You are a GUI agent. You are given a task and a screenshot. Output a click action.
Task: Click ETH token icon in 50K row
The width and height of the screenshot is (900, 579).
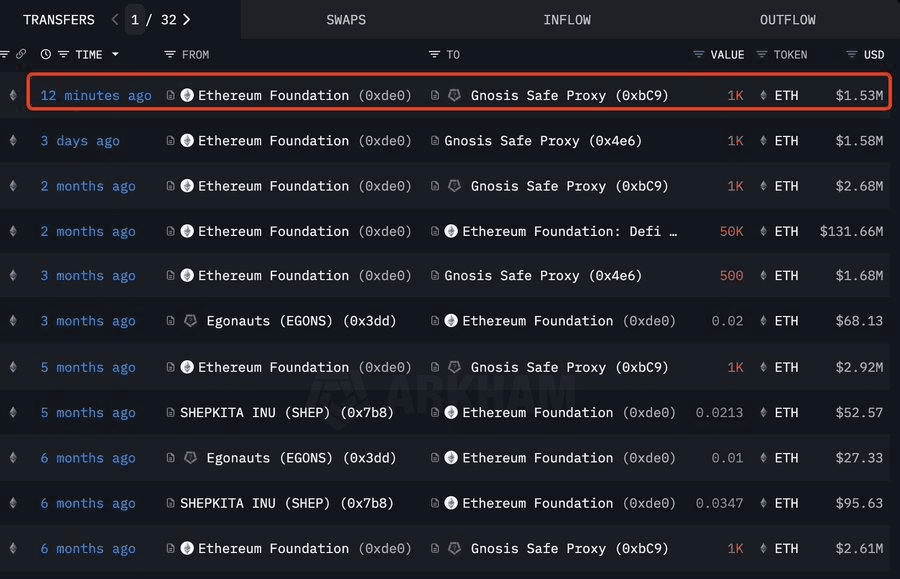pyautogui.click(x=764, y=231)
